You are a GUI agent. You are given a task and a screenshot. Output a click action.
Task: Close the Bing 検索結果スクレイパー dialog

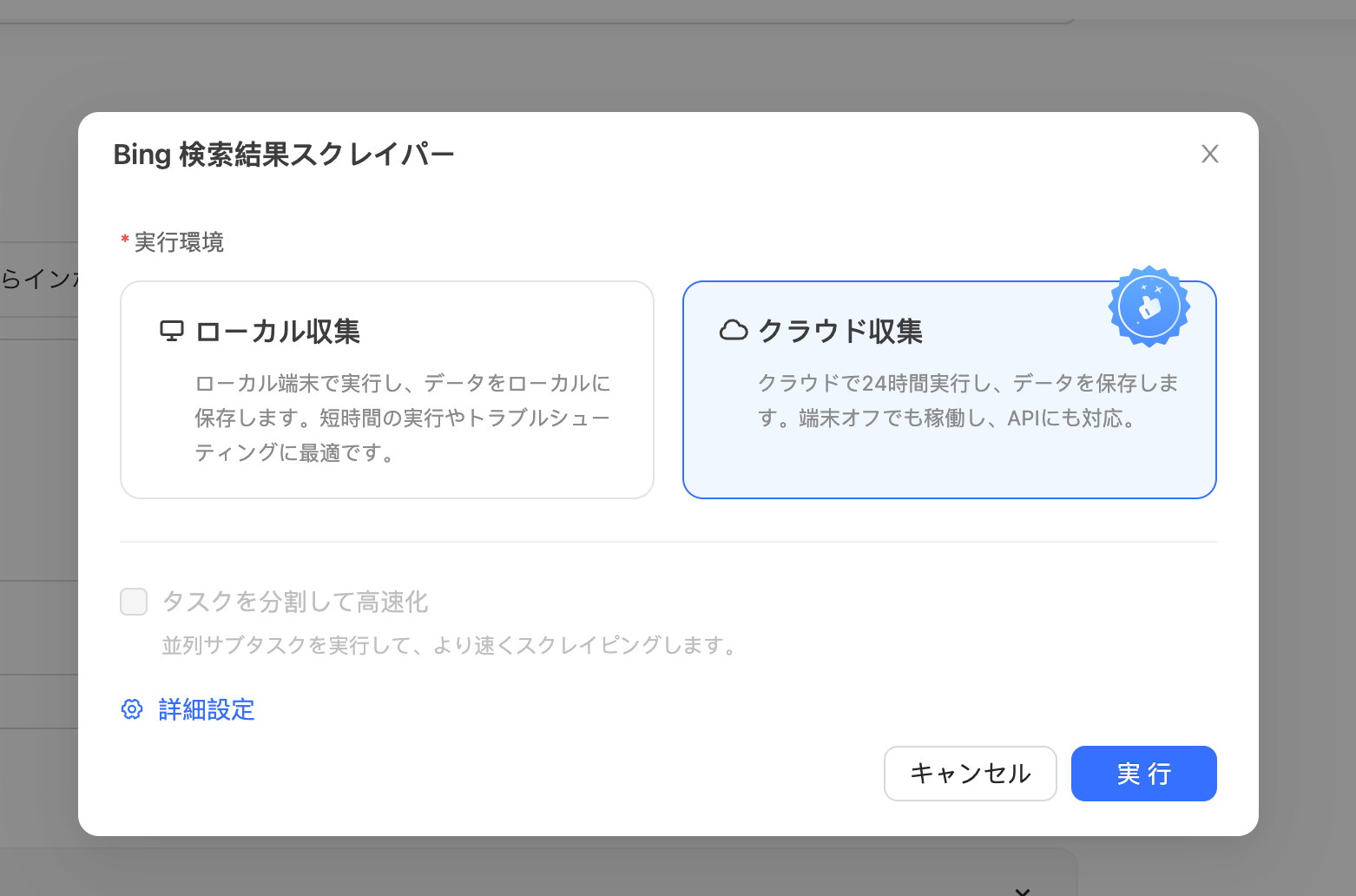(x=1210, y=154)
